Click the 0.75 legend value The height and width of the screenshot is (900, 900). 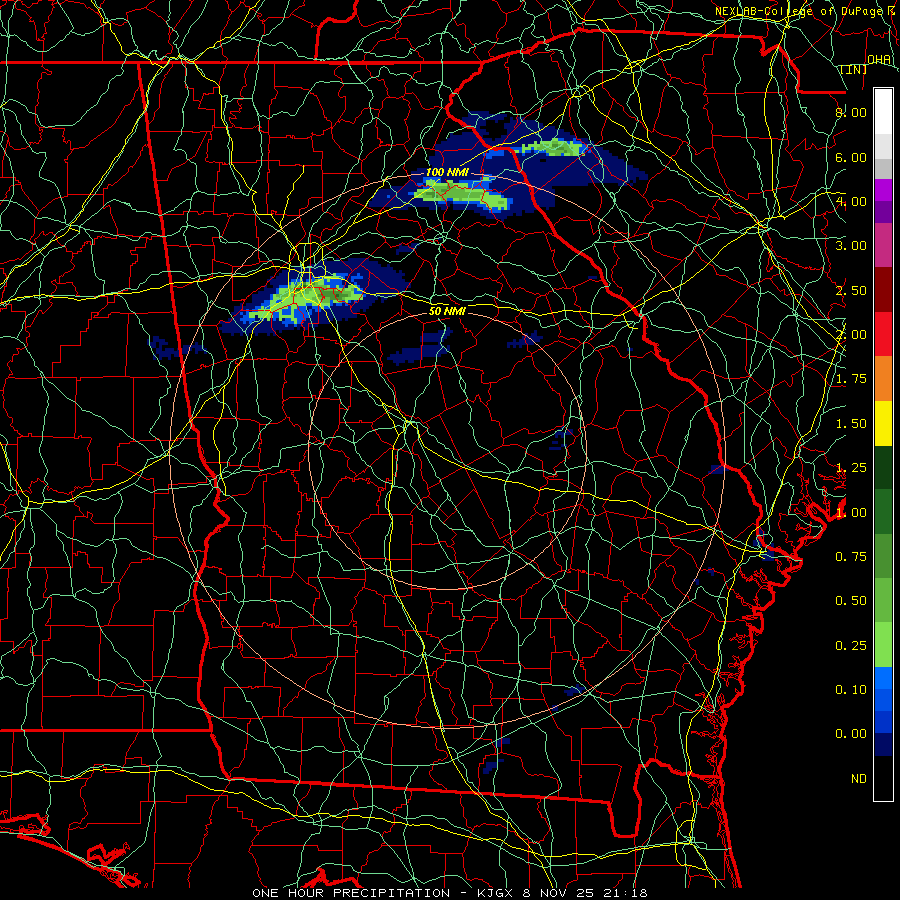pyautogui.click(x=851, y=557)
